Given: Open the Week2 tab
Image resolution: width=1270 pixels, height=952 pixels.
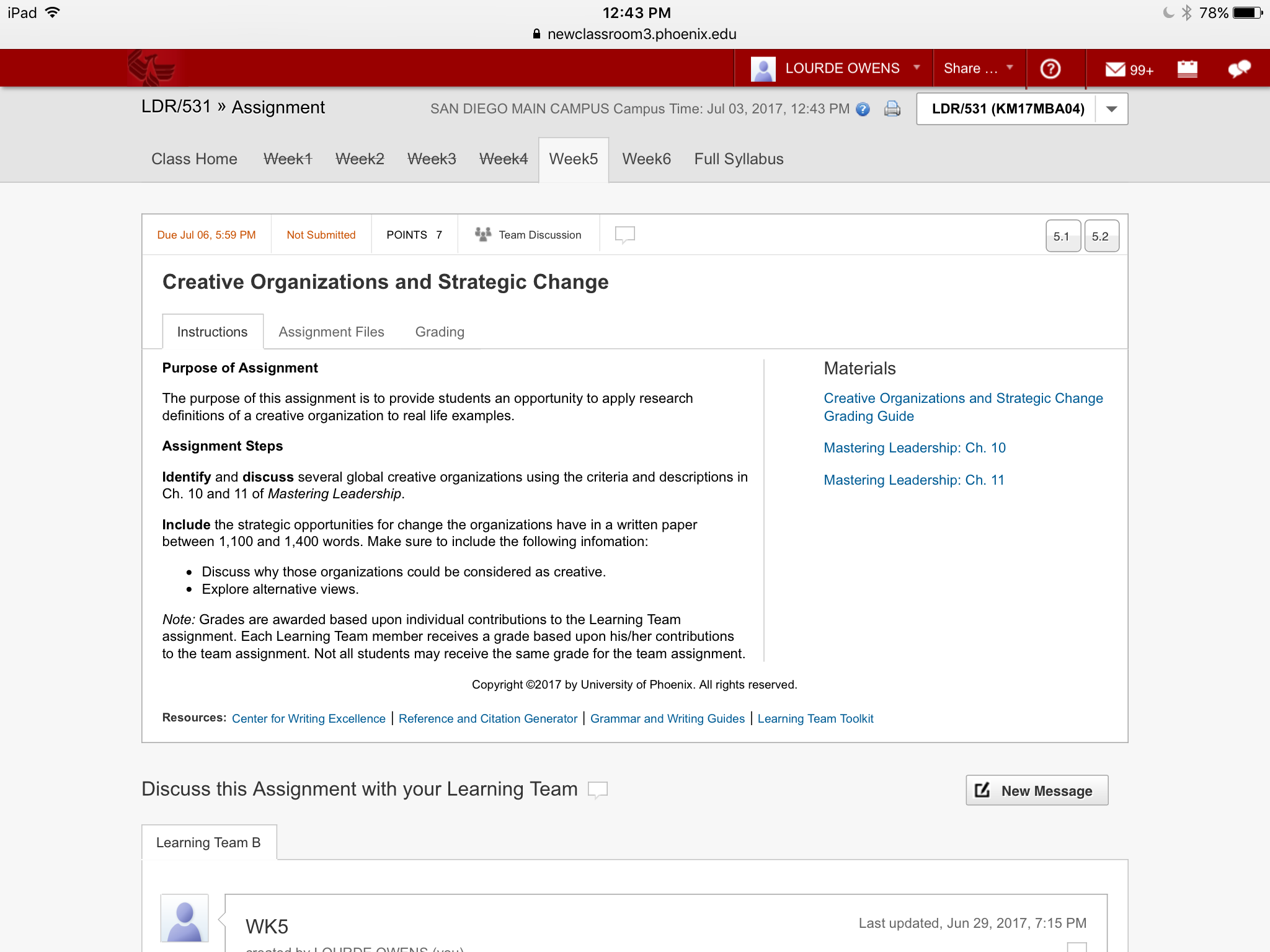Looking at the screenshot, I should 360,159.
